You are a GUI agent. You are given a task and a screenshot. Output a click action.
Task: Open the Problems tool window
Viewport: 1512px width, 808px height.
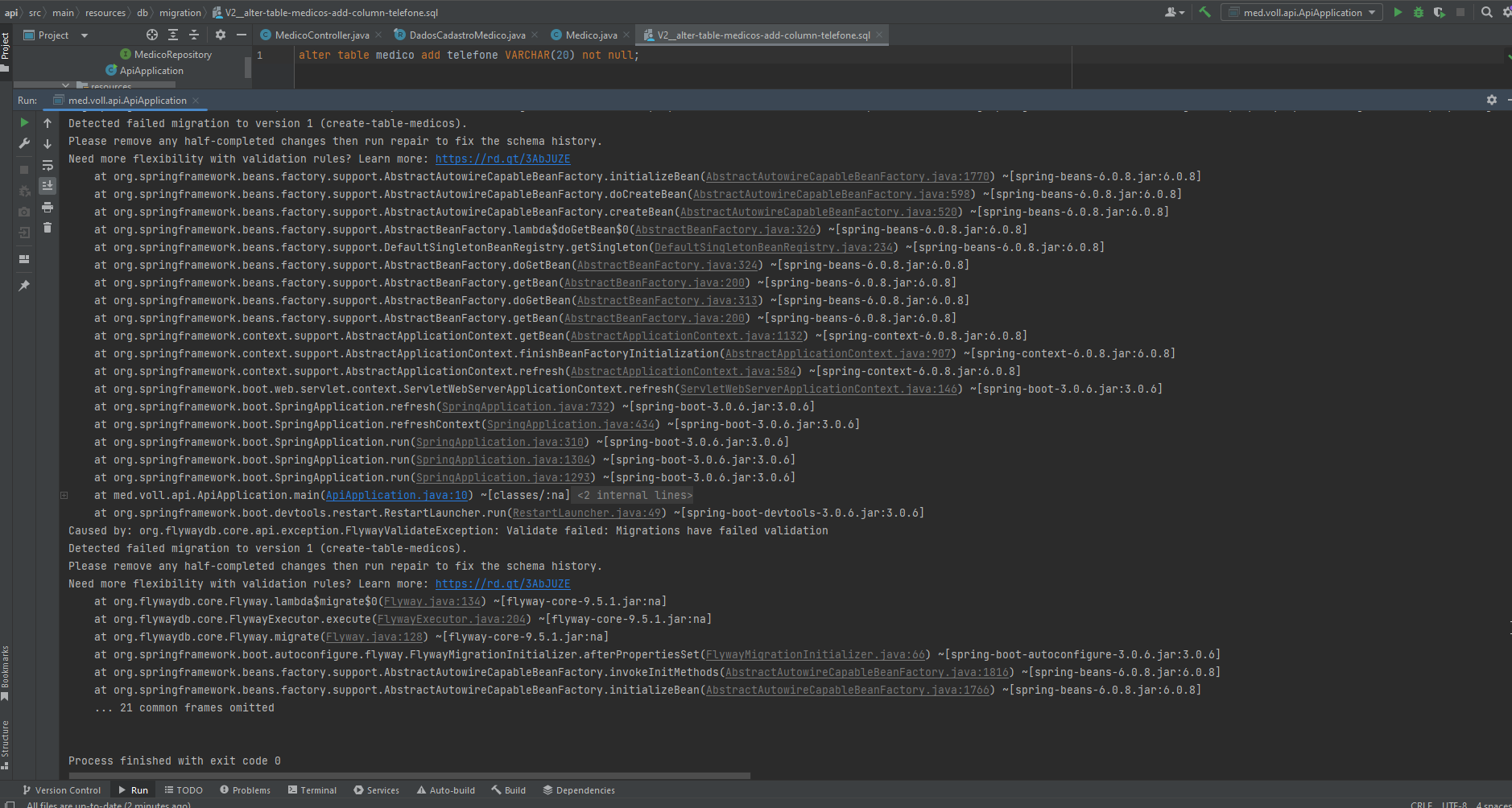click(x=245, y=790)
